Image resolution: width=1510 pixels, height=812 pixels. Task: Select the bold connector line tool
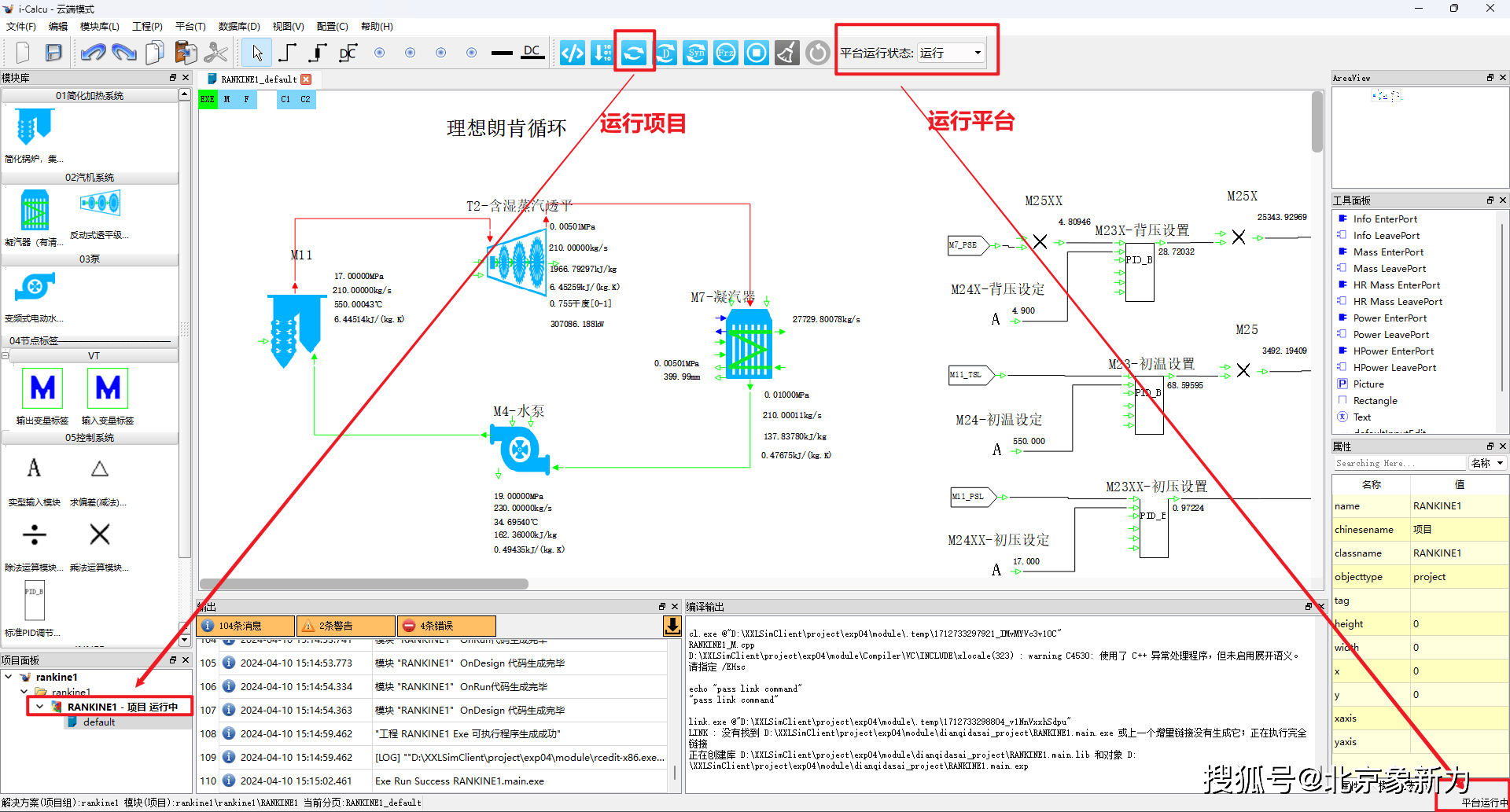[318, 53]
